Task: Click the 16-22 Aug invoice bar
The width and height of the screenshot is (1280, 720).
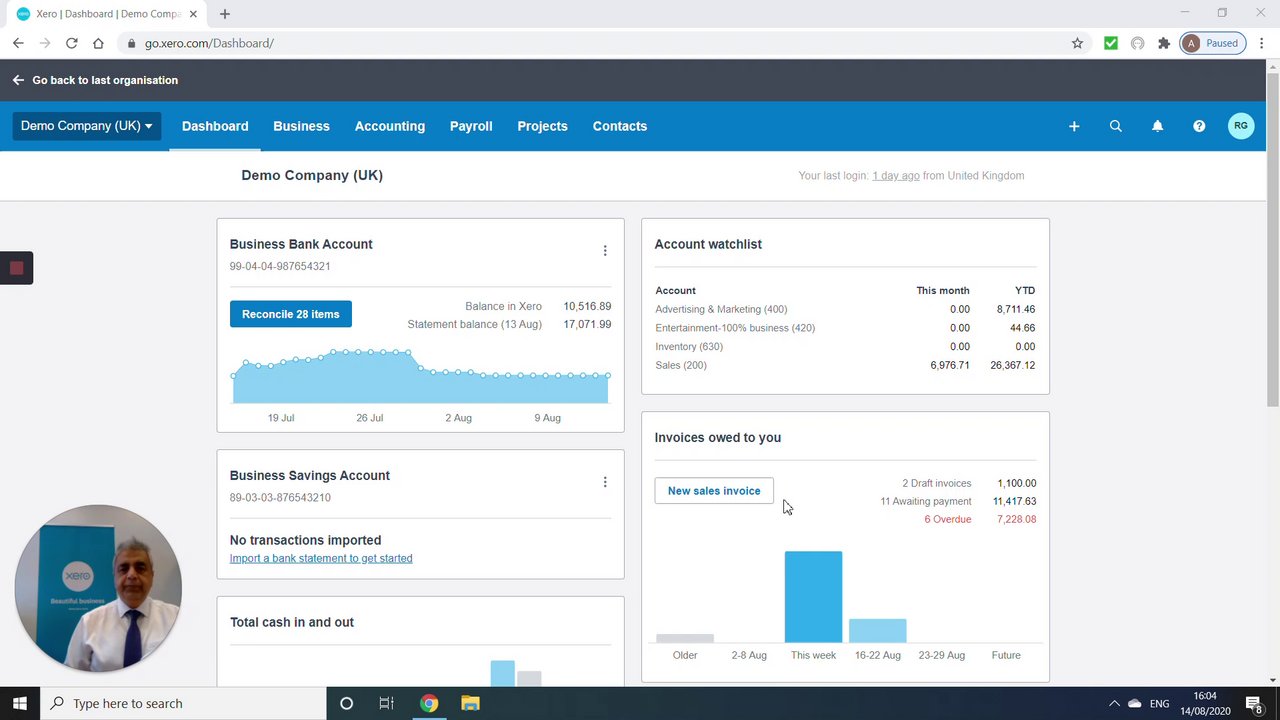Action: [878, 631]
